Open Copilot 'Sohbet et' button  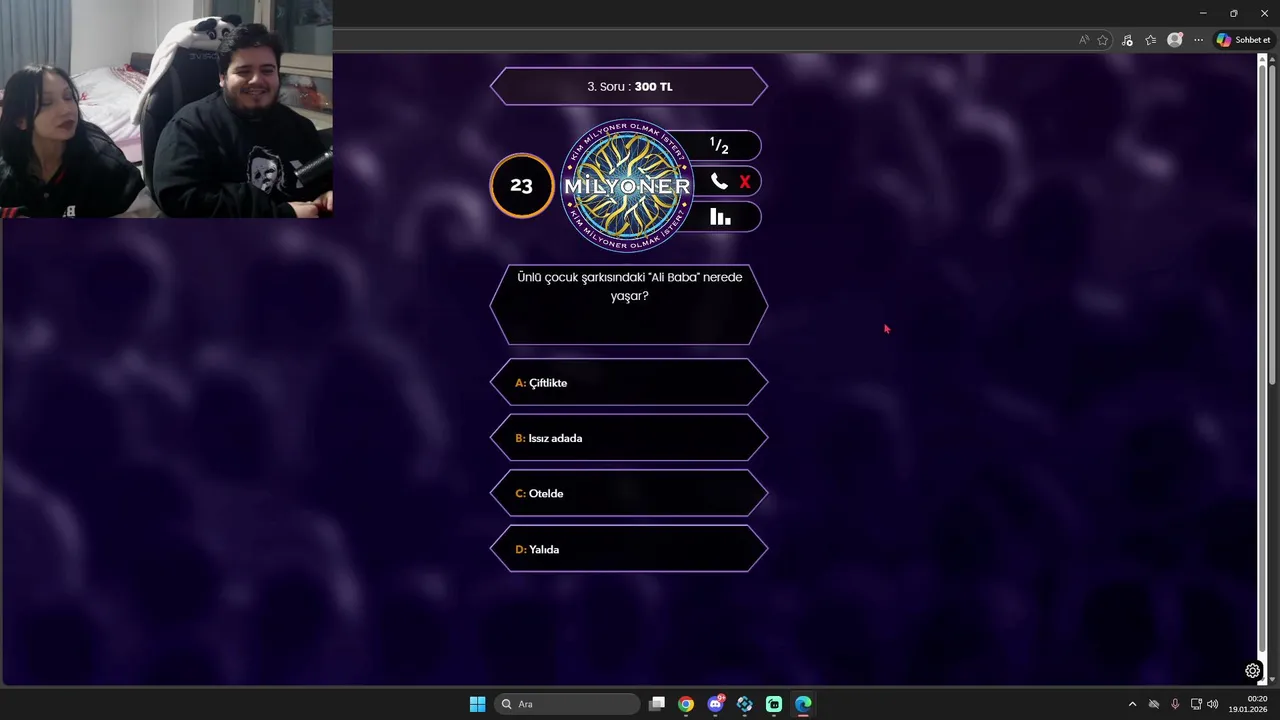pos(1243,40)
